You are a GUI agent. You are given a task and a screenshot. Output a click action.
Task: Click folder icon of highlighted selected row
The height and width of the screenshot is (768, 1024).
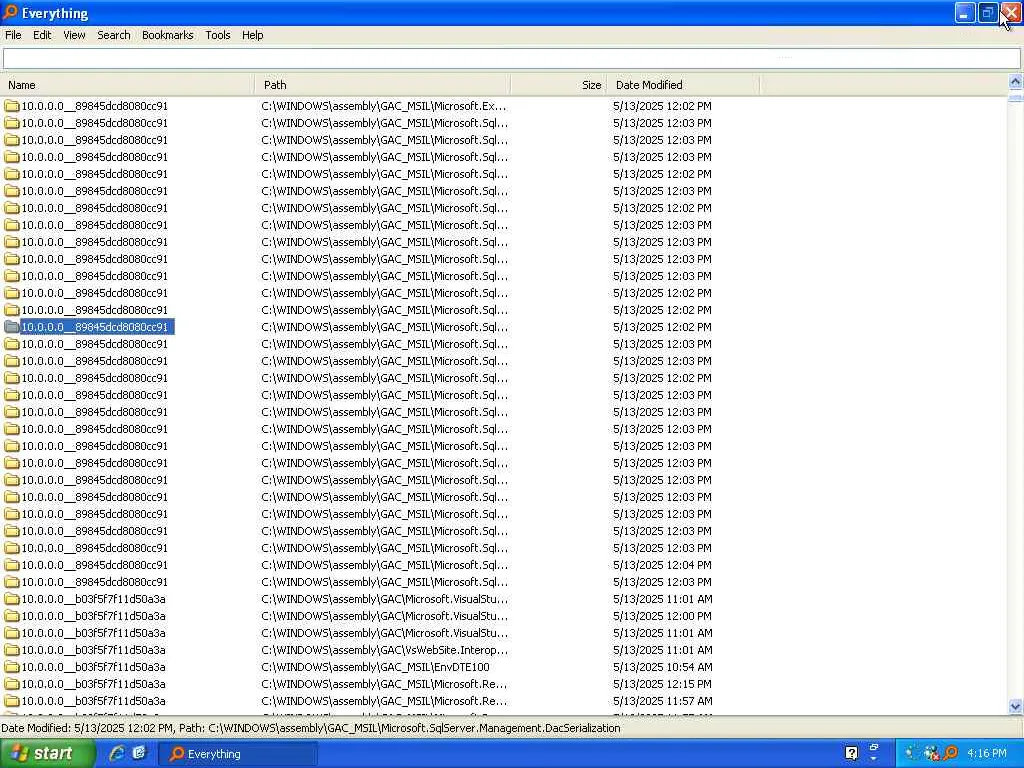pyautogui.click(x=12, y=327)
